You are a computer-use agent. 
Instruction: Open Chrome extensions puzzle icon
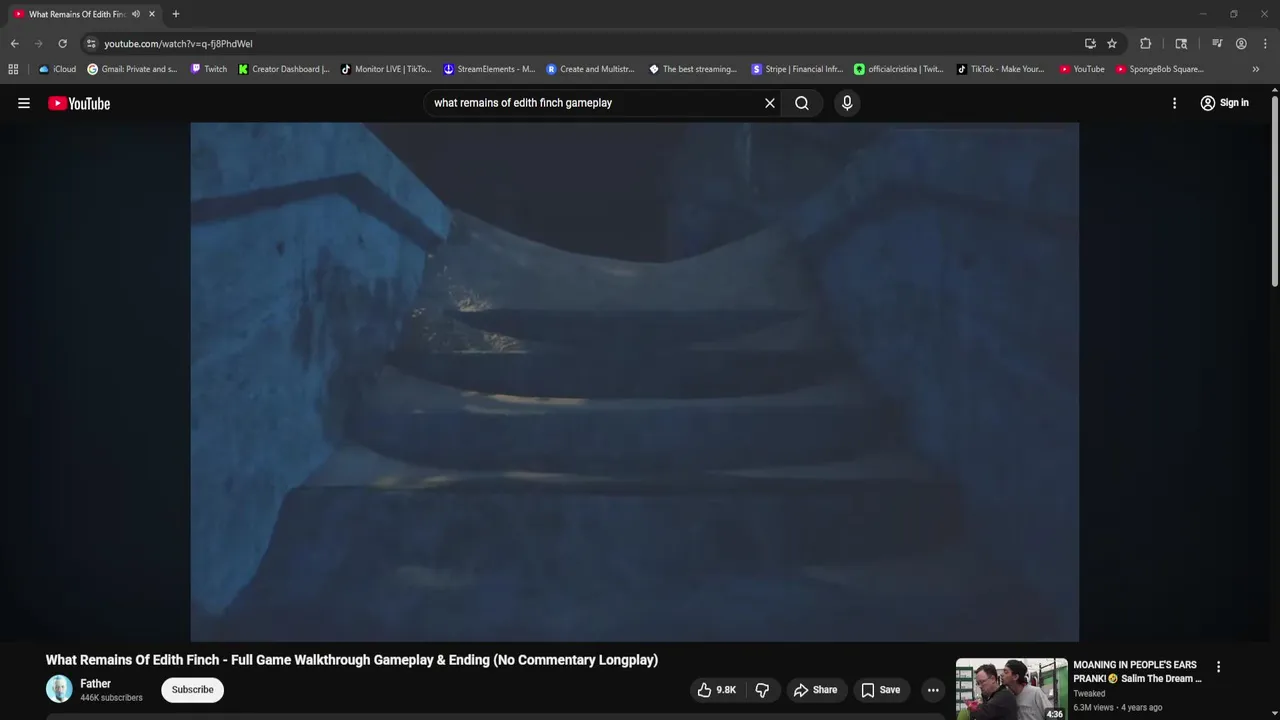click(x=1146, y=44)
